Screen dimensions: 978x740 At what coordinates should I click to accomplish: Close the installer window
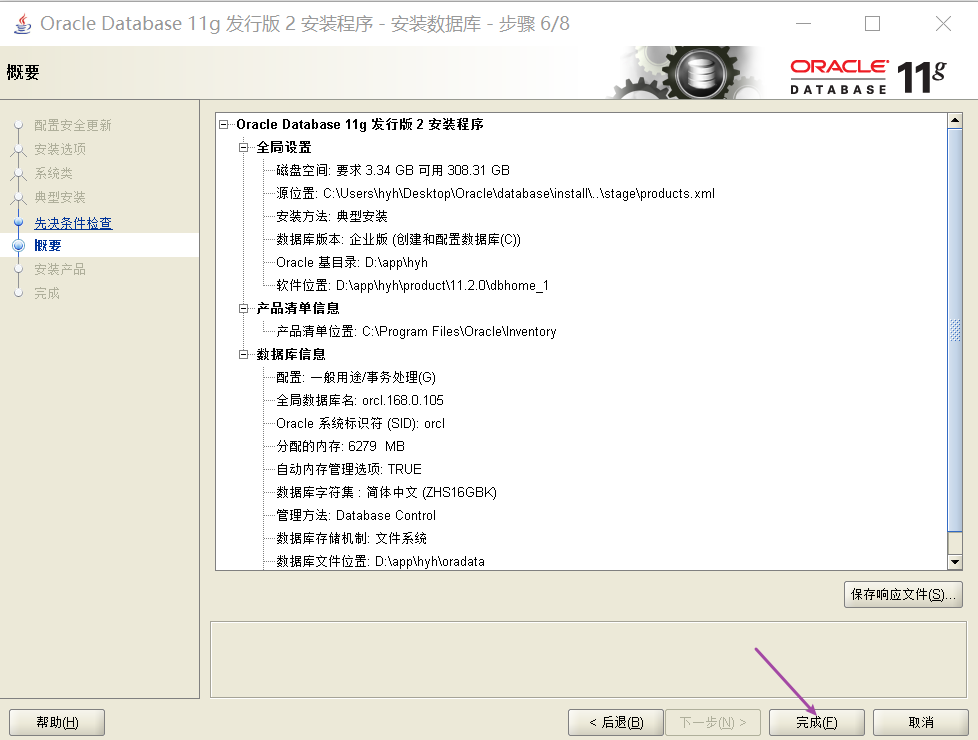(x=943, y=24)
